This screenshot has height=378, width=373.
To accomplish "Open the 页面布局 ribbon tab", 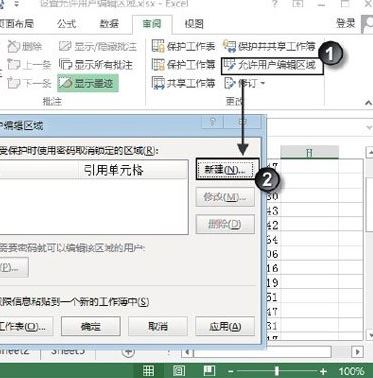I will [x=17, y=24].
